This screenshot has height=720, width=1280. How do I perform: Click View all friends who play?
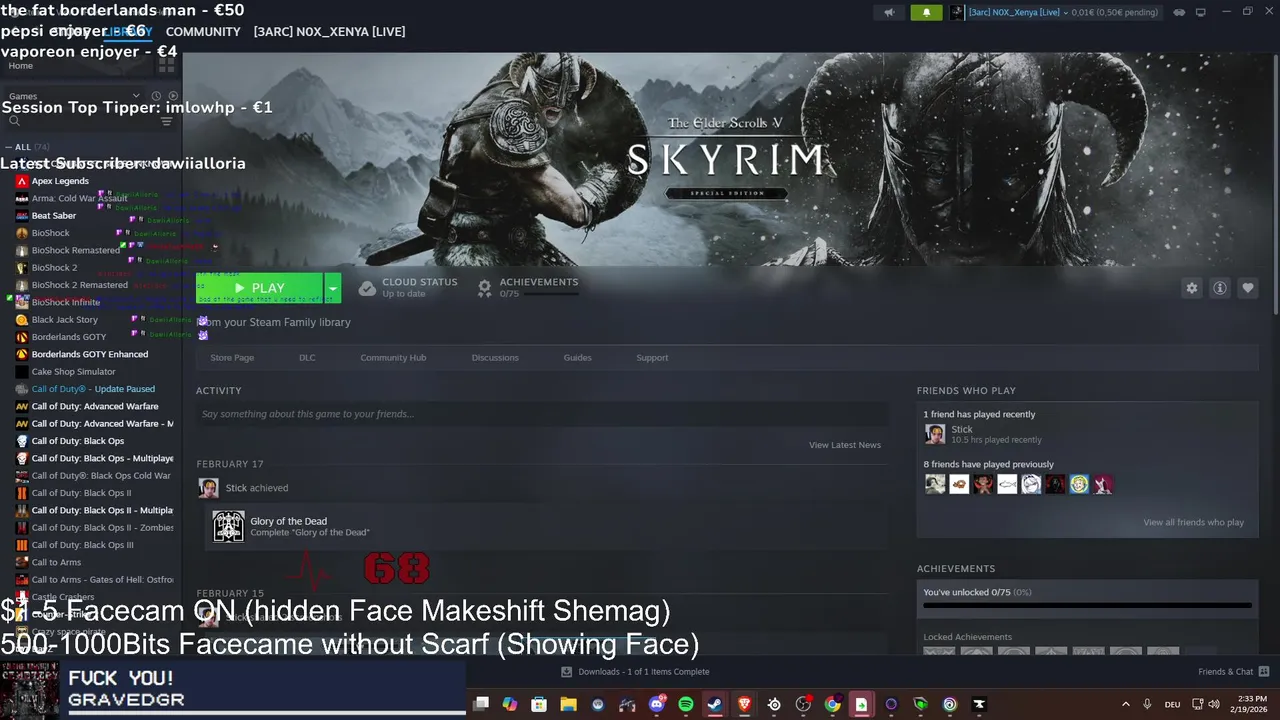click(x=1194, y=522)
